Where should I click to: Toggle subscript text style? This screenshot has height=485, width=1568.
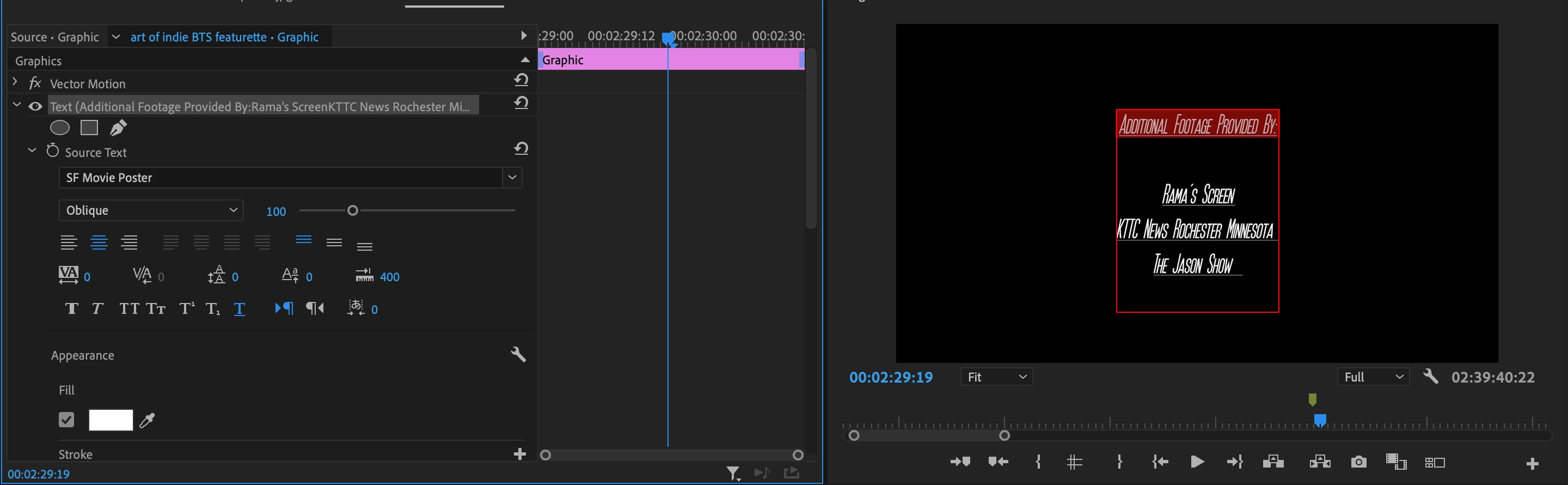coord(212,309)
